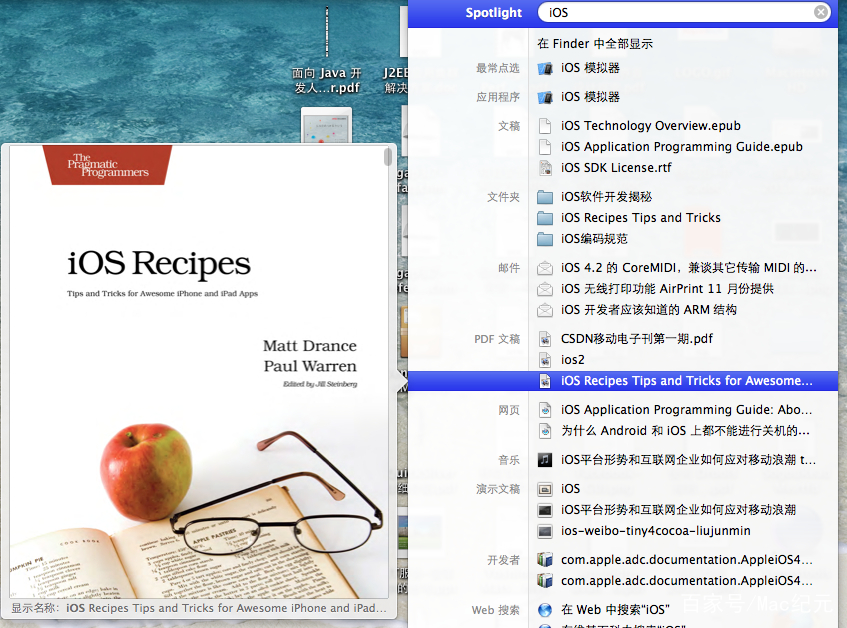Viewport: 847px width, 628px height.
Task: Clear the Spotlight search field
Action: pos(821,13)
